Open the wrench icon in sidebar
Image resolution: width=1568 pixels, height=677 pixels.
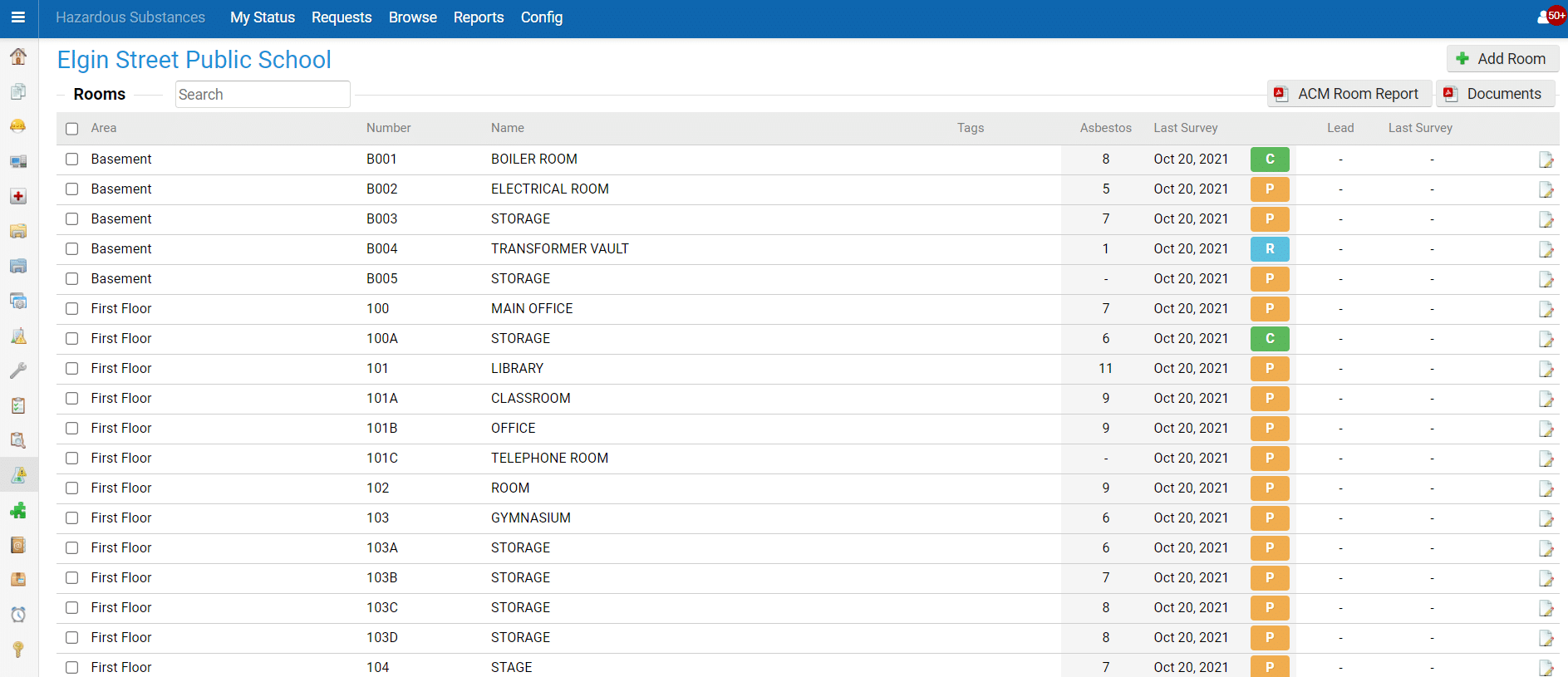18,370
